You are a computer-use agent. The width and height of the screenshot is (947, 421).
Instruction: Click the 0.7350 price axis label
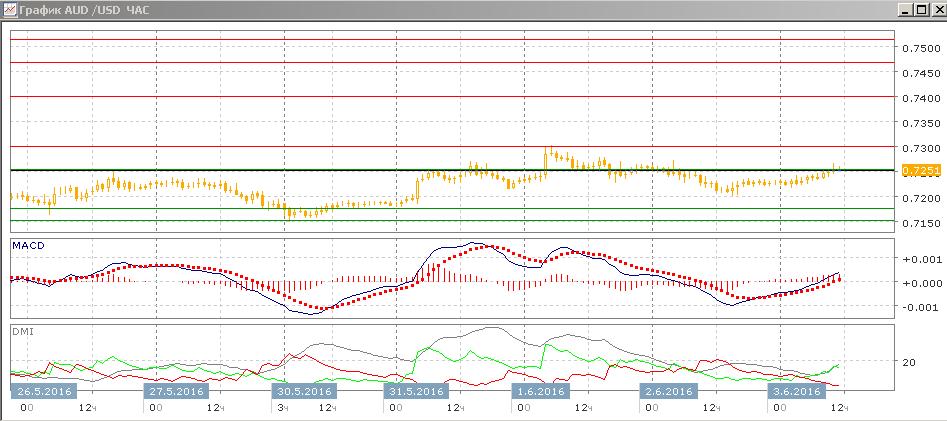click(920, 124)
